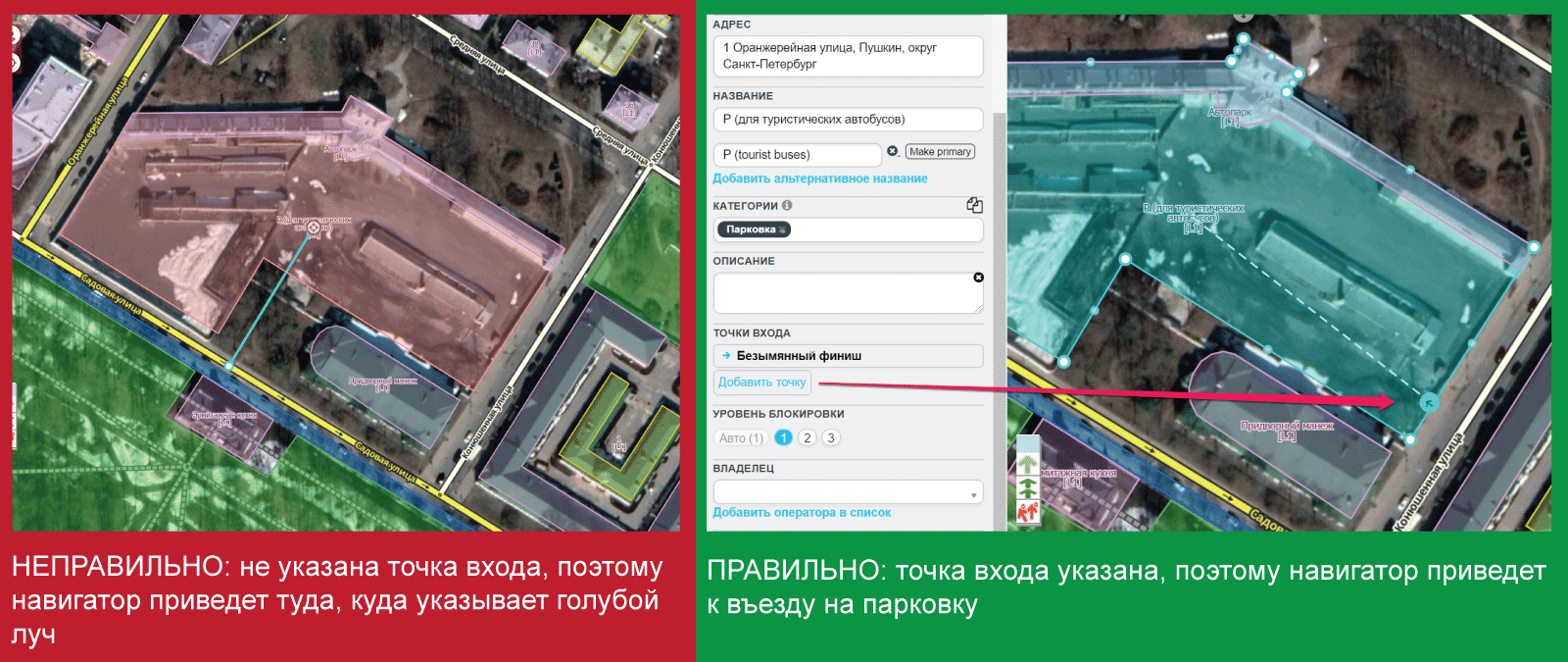
Task: Click the copy icon beside Категории header
Action: 974,205
